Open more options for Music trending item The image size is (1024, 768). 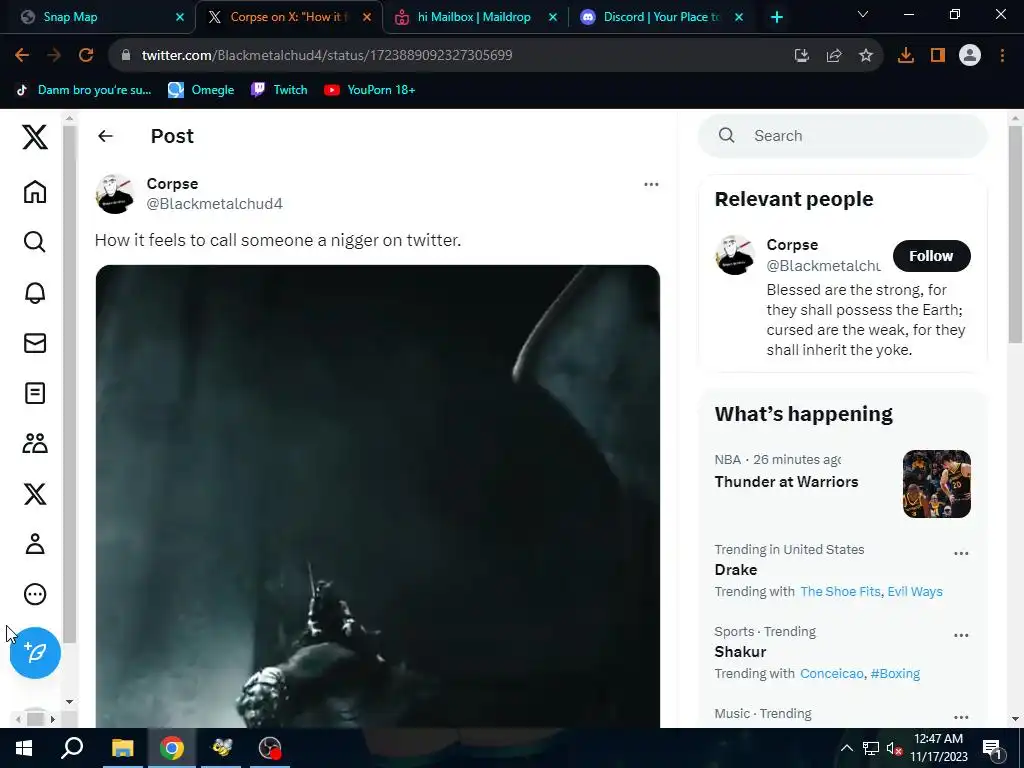(x=961, y=717)
